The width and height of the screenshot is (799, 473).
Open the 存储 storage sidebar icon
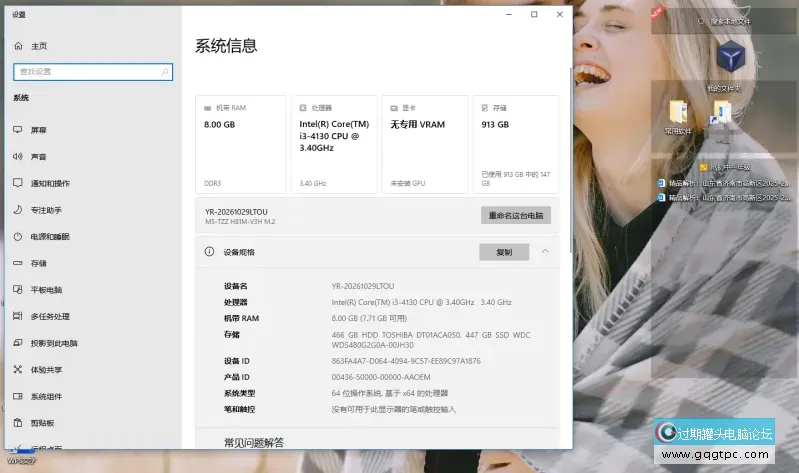[x=18, y=263]
